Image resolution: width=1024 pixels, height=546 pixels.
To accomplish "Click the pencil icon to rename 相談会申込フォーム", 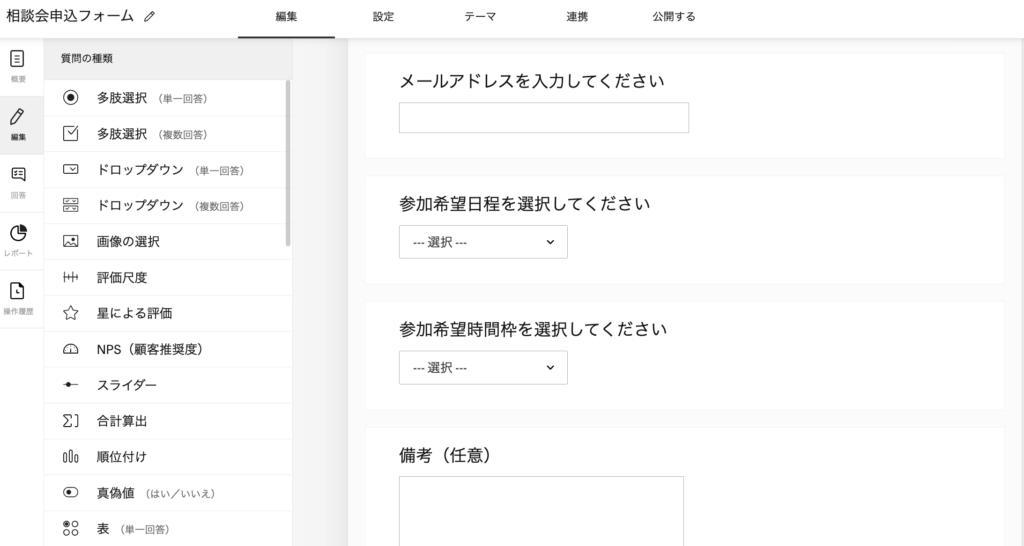I will (x=150, y=16).
